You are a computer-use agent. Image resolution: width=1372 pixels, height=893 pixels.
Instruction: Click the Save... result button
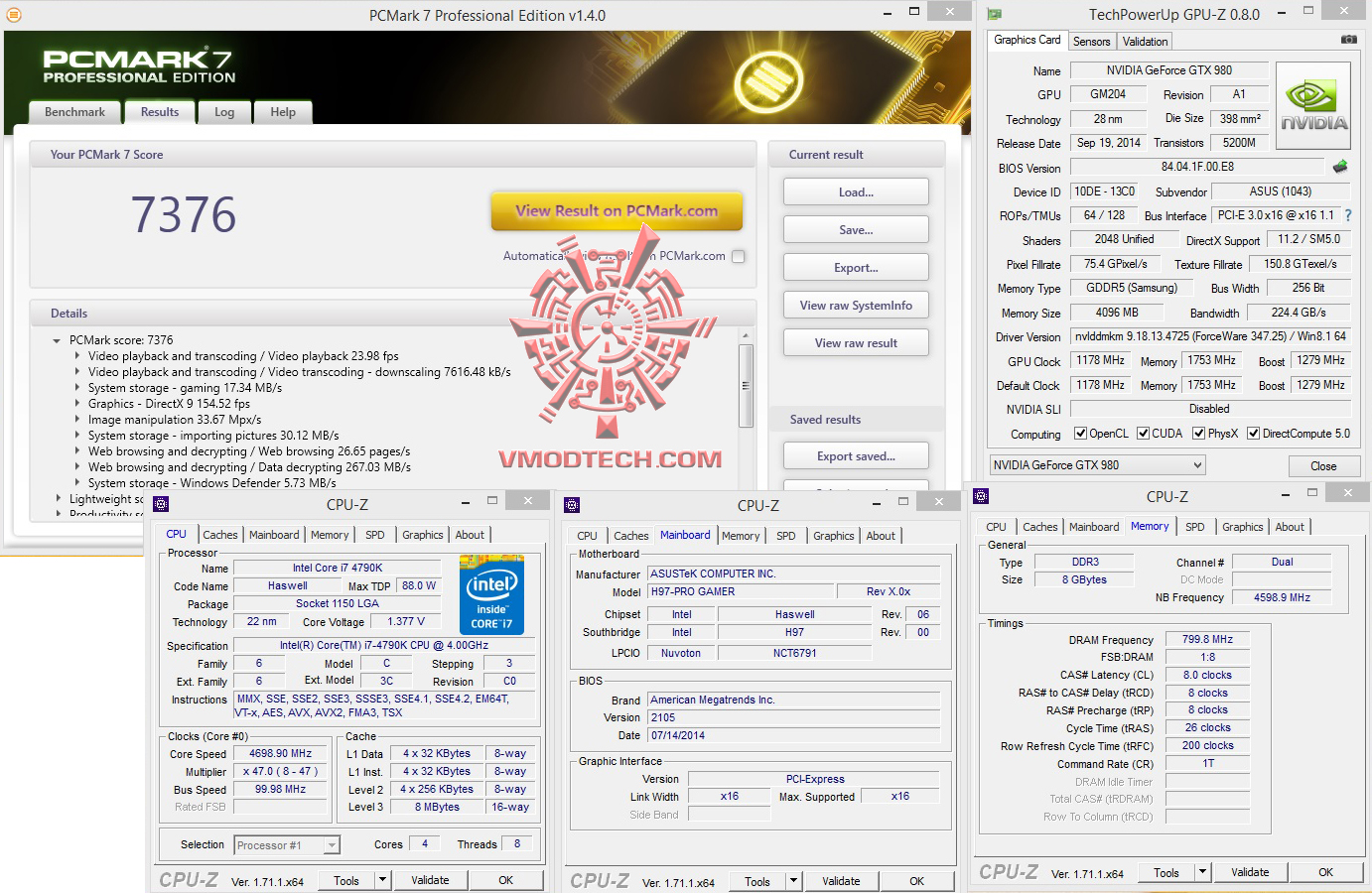pyautogui.click(x=856, y=230)
